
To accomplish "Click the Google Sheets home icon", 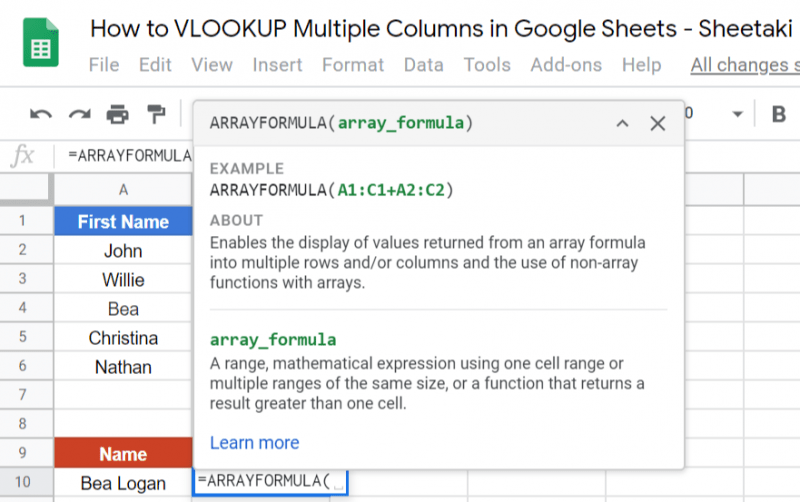I will pos(41,42).
